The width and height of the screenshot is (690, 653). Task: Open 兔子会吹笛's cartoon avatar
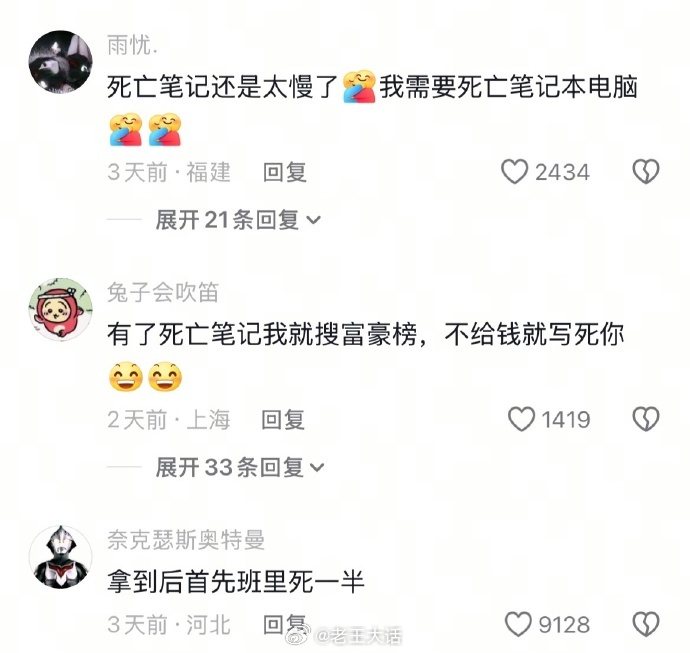tap(61, 309)
